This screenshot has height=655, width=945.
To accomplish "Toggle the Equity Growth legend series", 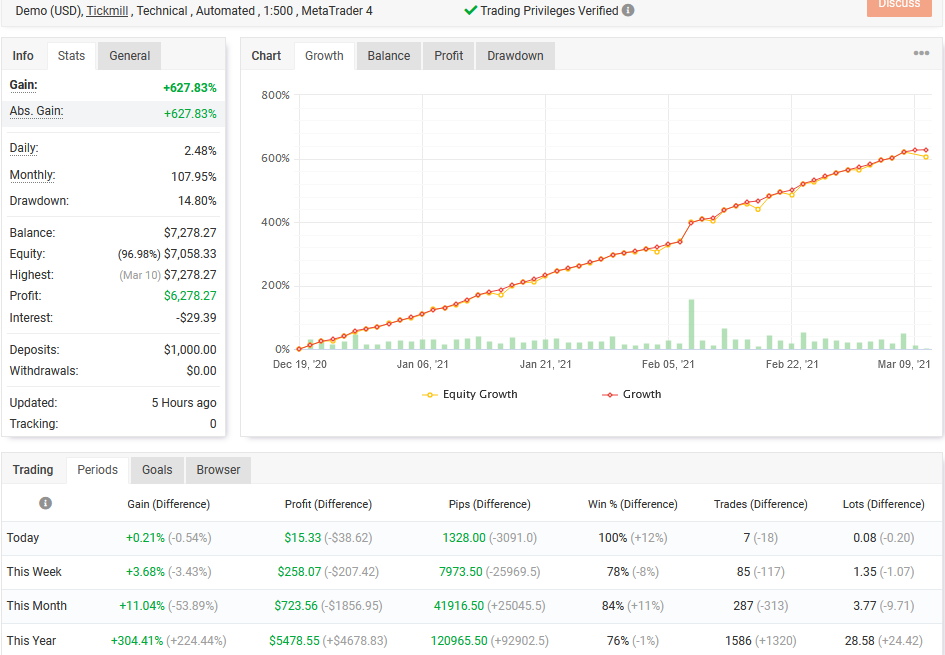I will 470,394.
